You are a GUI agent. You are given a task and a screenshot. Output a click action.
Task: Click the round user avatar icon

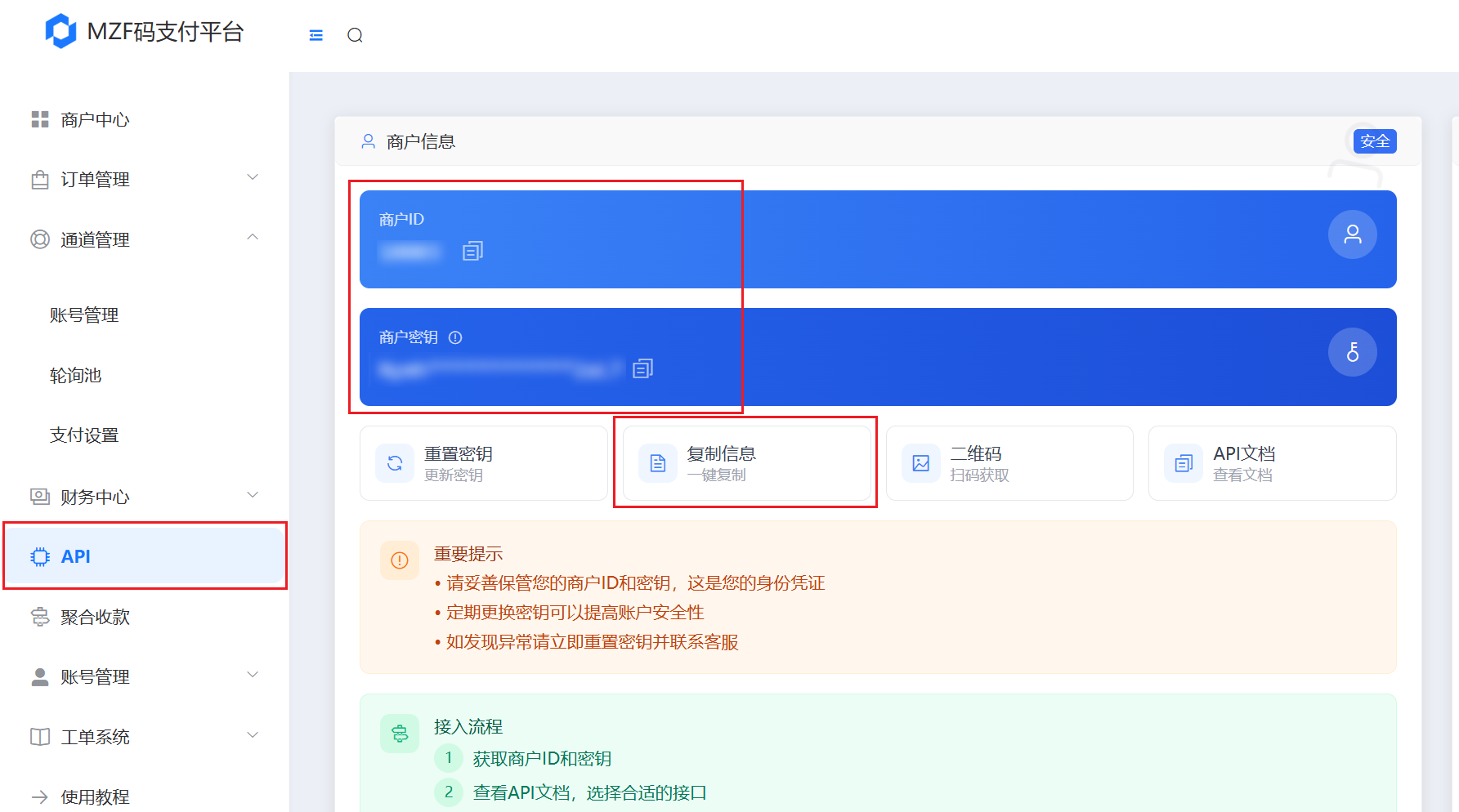pyautogui.click(x=1353, y=234)
